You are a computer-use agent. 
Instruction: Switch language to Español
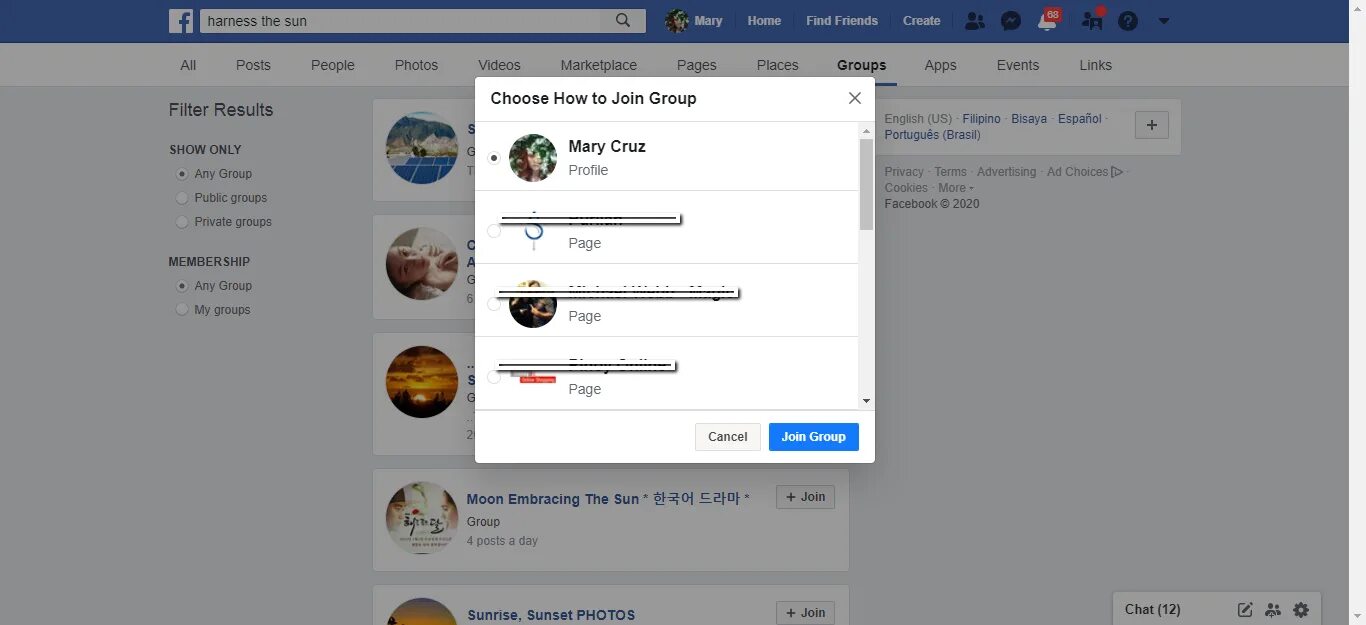point(1079,119)
